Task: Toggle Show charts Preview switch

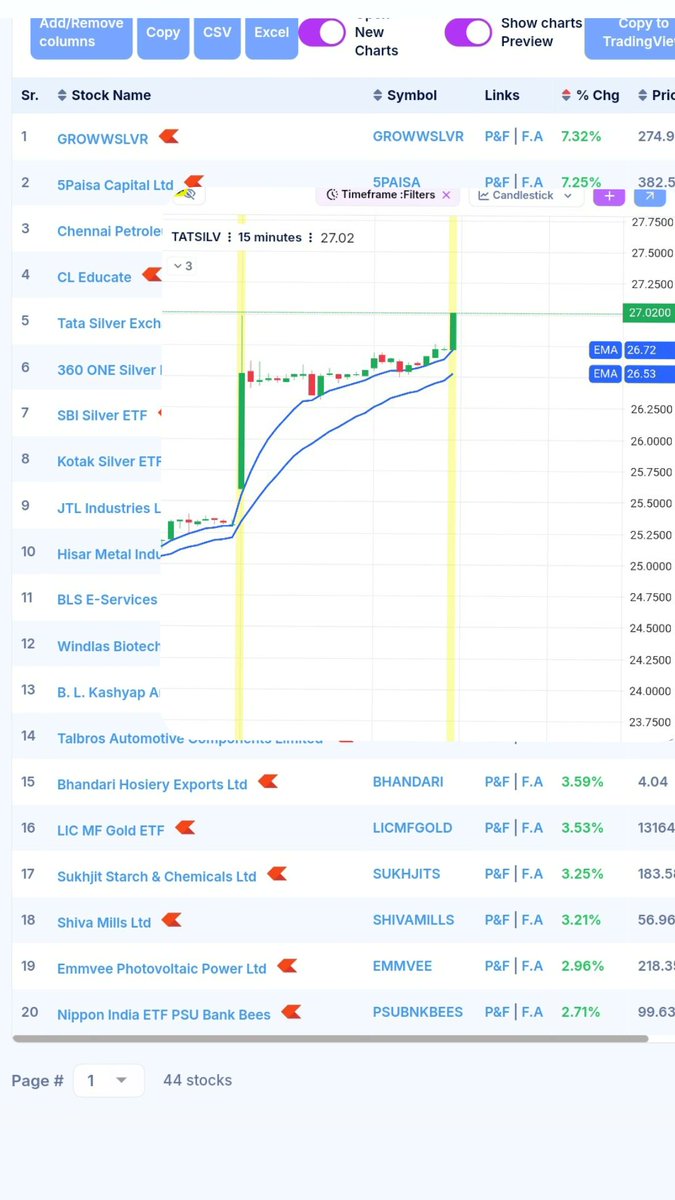Action: pos(468,32)
